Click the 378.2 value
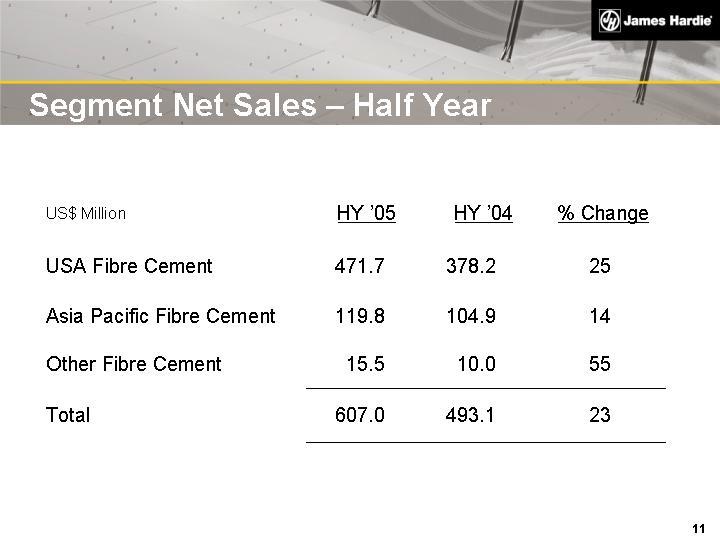This screenshot has height=540, width=720. click(x=470, y=266)
